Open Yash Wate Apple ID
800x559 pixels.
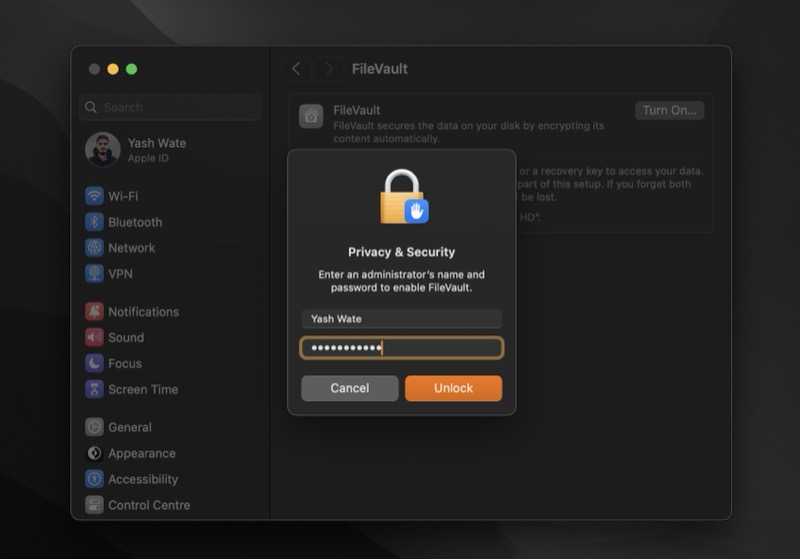click(136, 150)
